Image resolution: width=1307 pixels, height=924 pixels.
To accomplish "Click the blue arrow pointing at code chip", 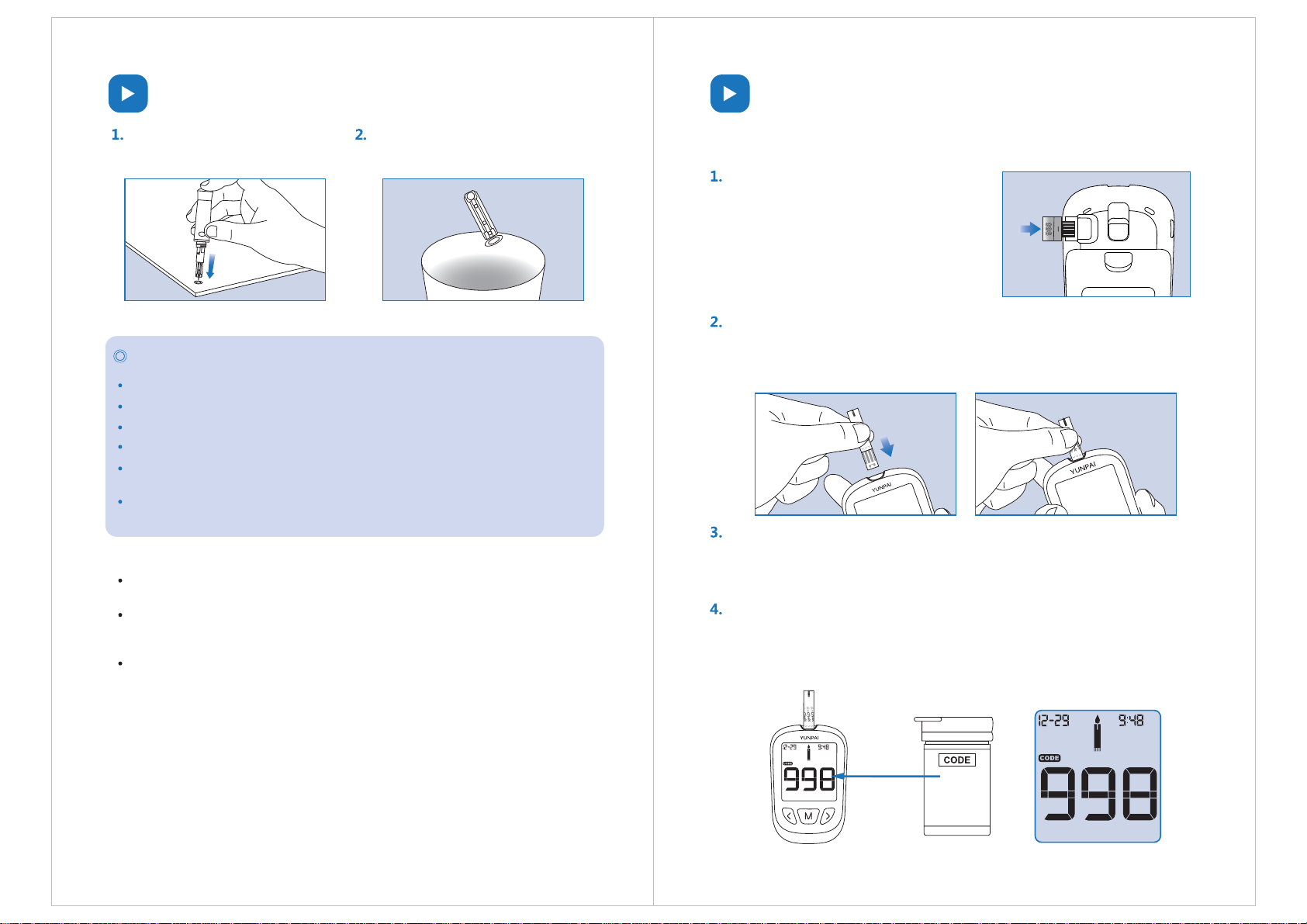I will [1030, 229].
